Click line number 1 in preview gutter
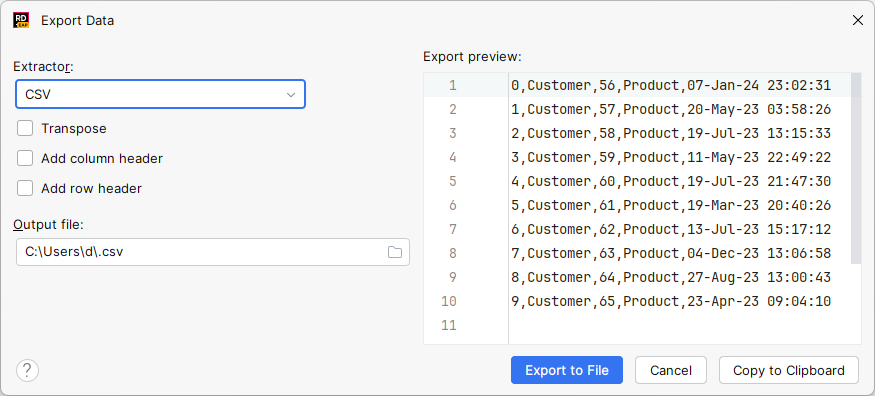The height and width of the screenshot is (396, 875). [453, 85]
